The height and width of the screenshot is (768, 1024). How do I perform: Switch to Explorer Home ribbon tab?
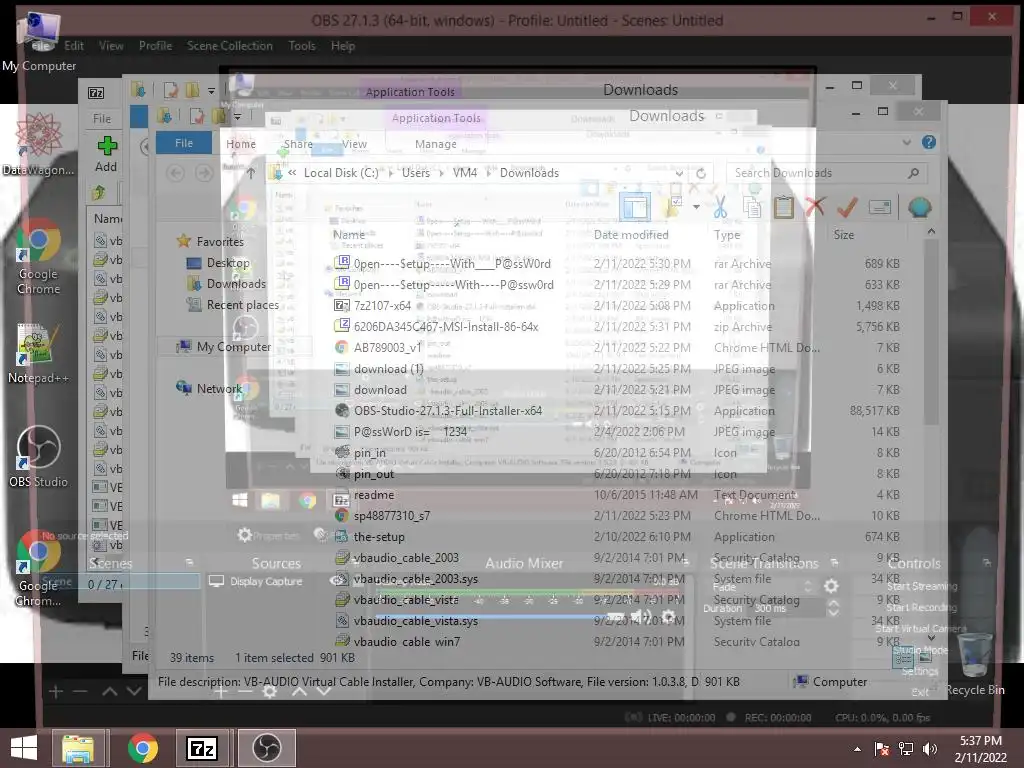pos(241,144)
